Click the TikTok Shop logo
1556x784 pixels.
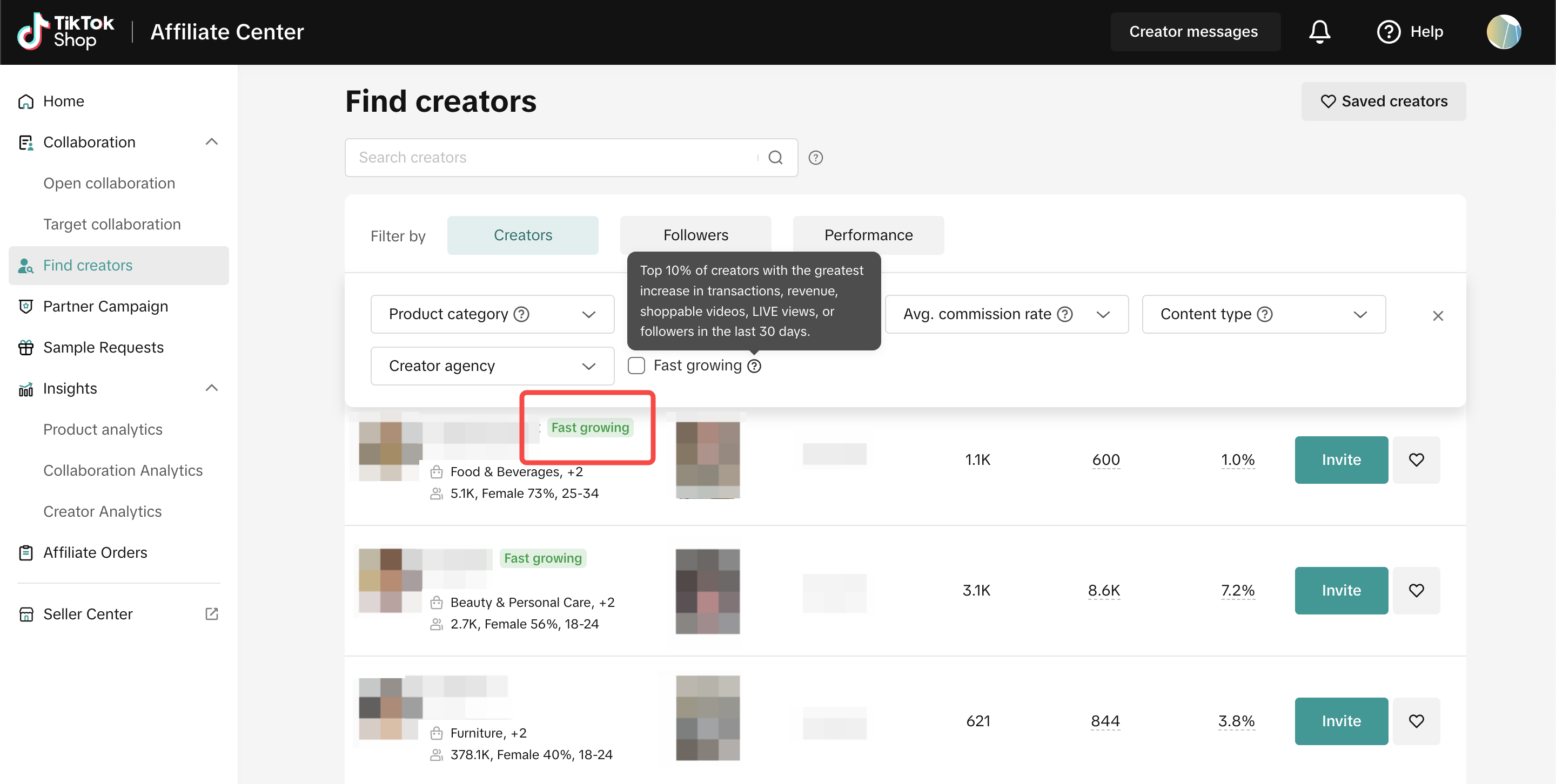click(x=65, y=31)
